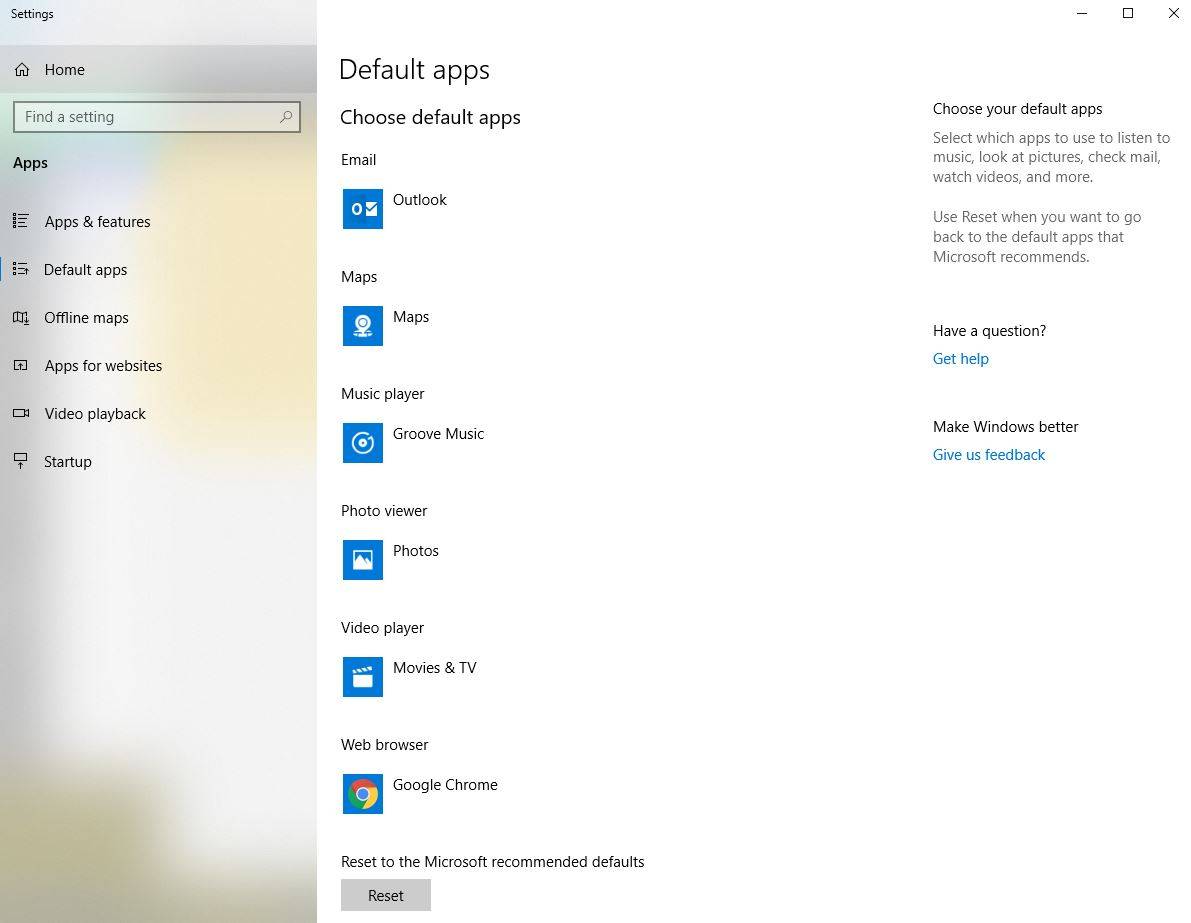
Task: Click the search magnifier icon
Action: (x=286, y=117)
